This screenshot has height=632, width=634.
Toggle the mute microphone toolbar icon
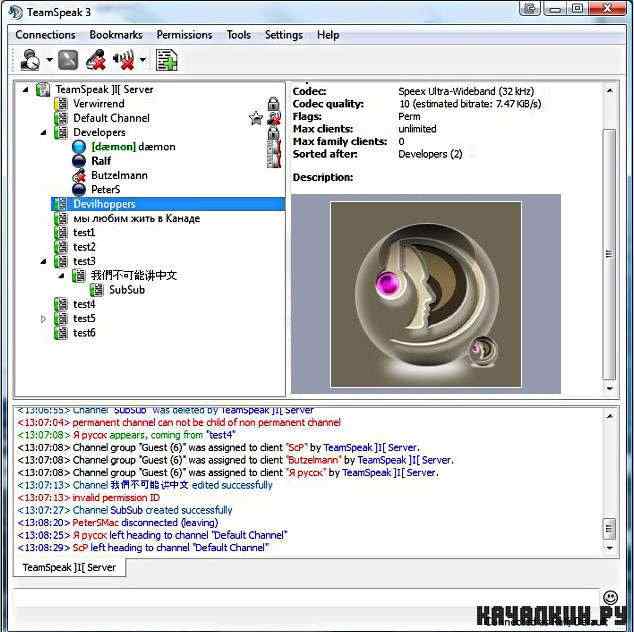coord(96,60)
